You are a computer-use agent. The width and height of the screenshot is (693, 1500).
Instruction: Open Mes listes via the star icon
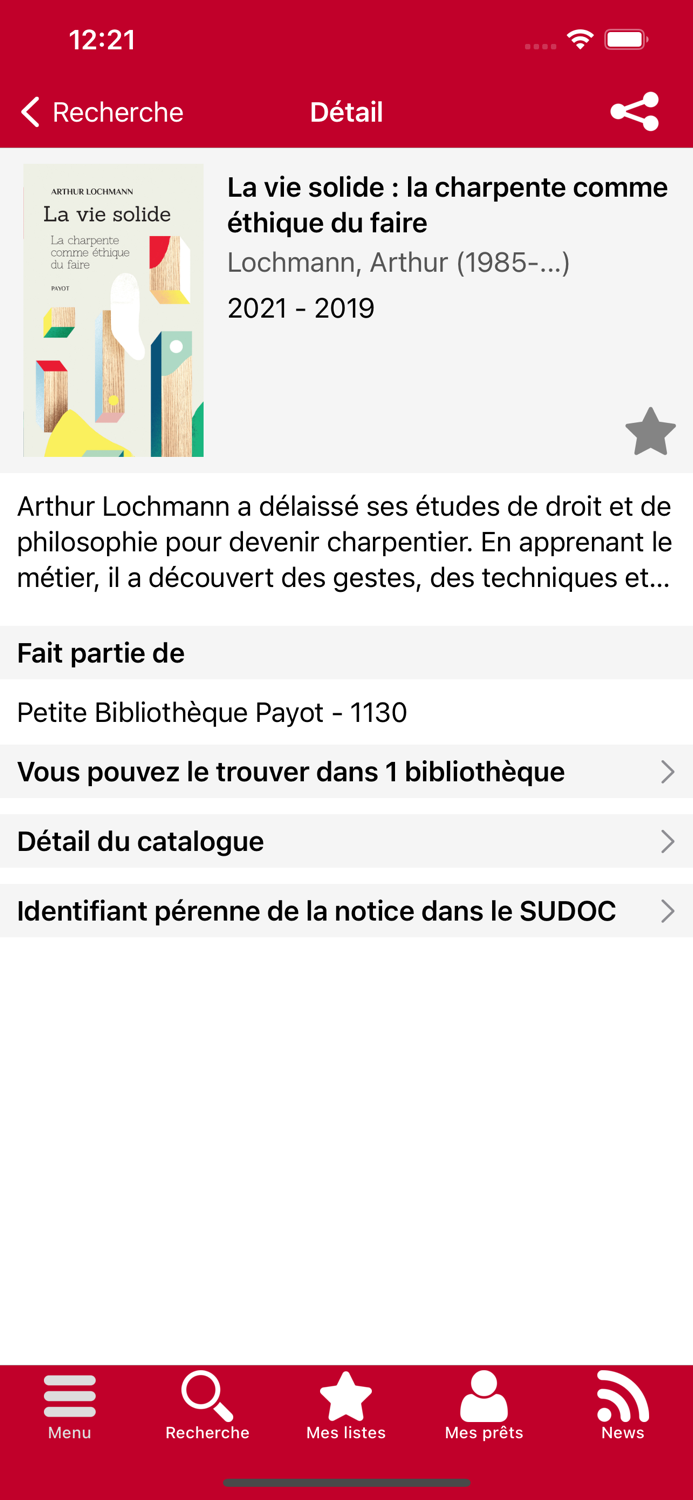[x=346, y=1400]
